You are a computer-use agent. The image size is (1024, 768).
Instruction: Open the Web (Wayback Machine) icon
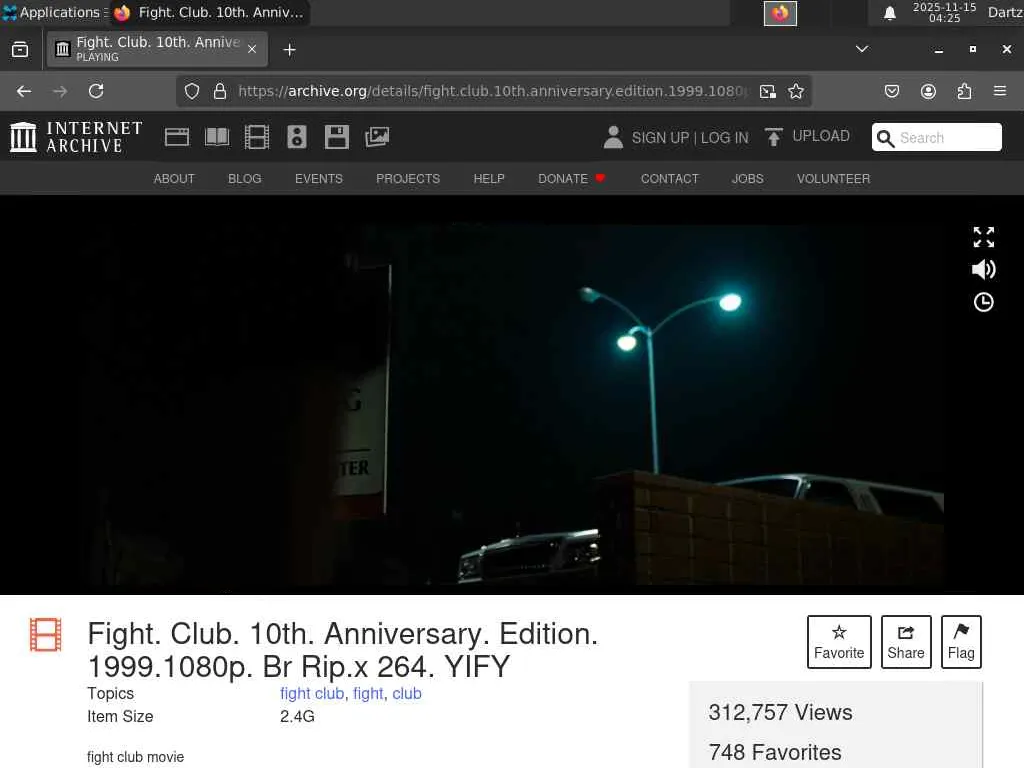[x=177, y=137]
